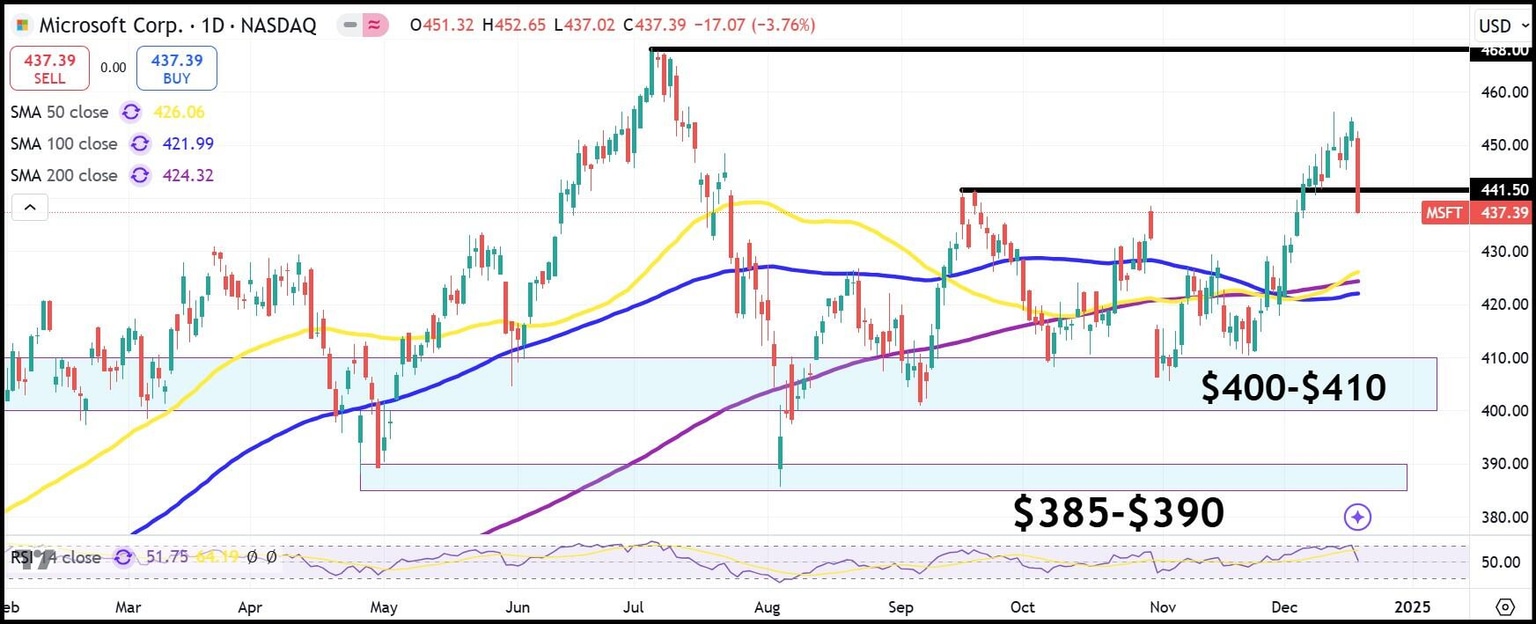The image size is (1536, 624).
Task: Click the purple sparkle circle icon on chart
Action: (1357, 517)
